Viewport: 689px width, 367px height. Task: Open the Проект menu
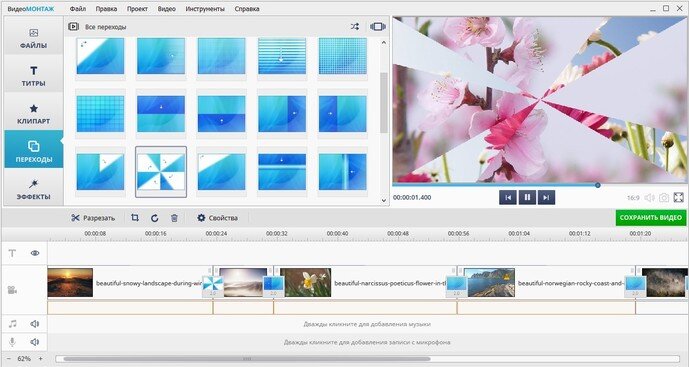pos(138,8)
